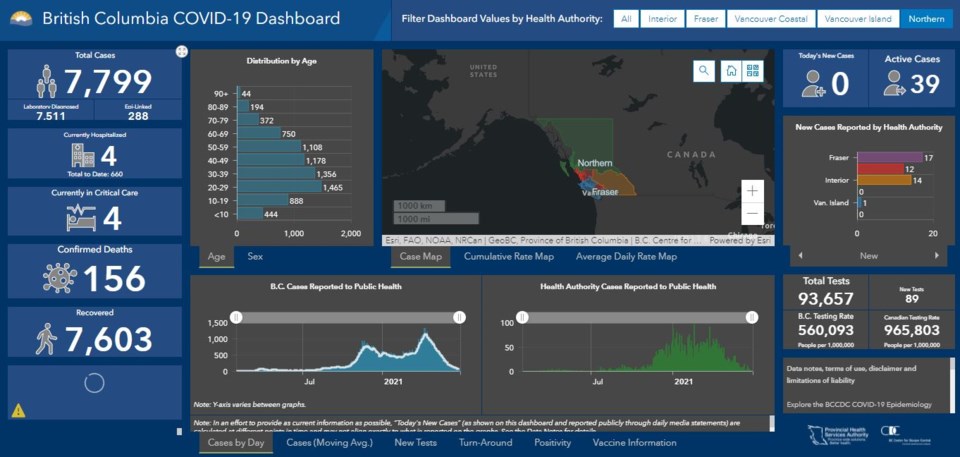Screen dimensions: 960x457
Task: Click the Total Cases people icon
Action: point(46,81)
